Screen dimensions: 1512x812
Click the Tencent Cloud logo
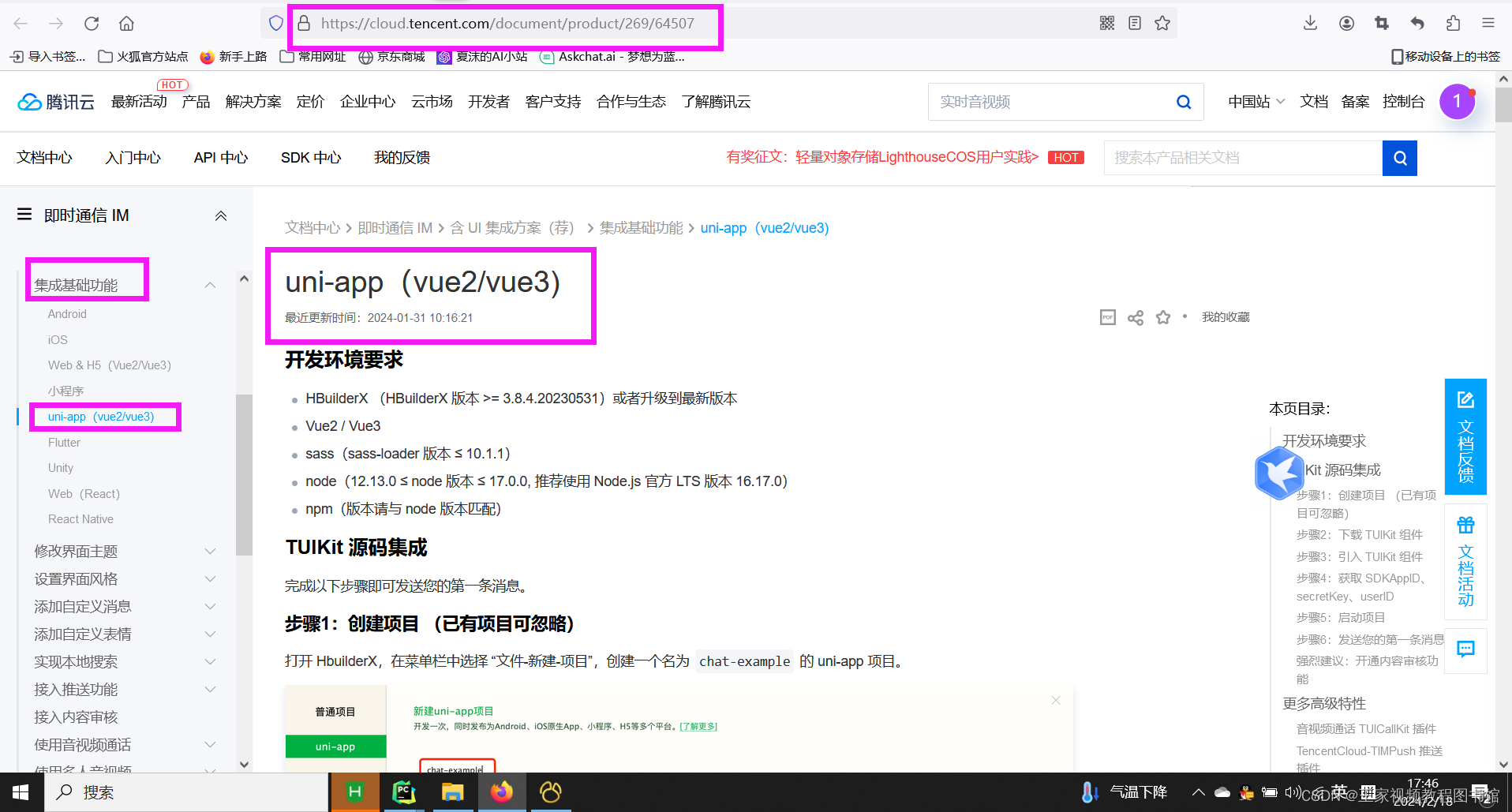click(54, 101)
